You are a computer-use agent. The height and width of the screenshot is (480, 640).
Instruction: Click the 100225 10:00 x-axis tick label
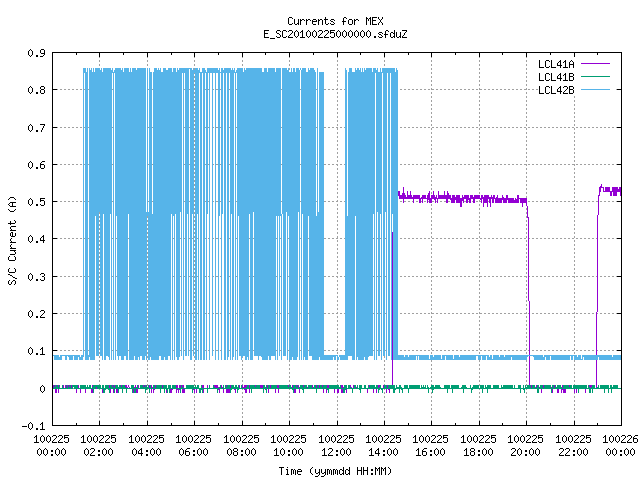288,445
